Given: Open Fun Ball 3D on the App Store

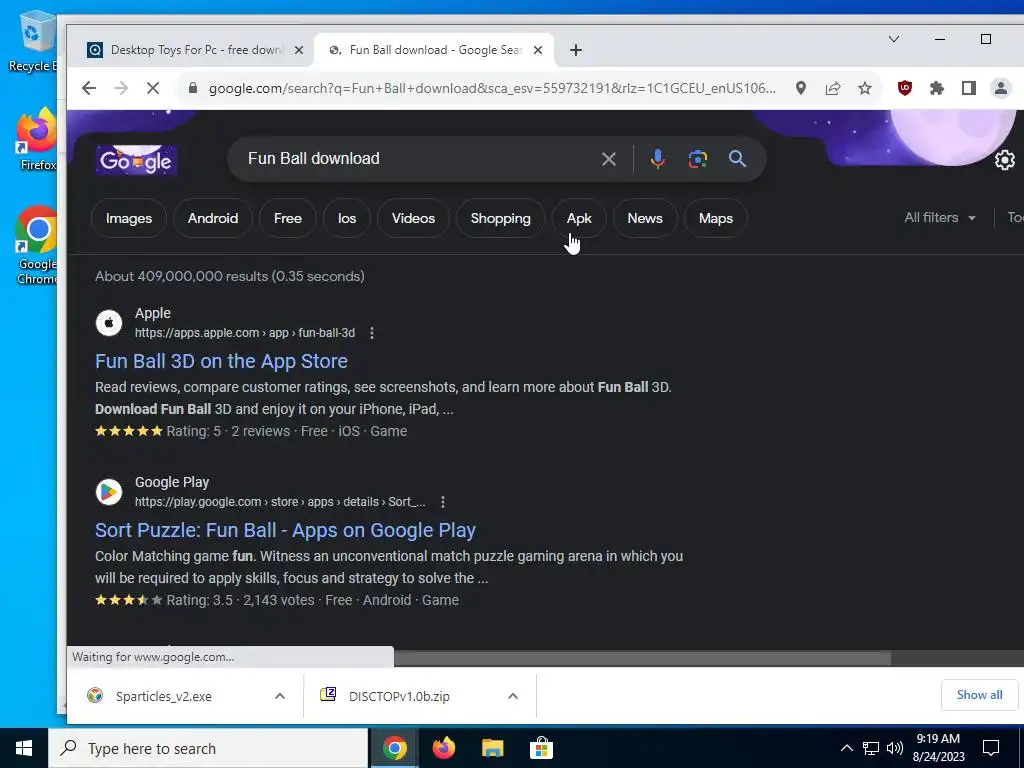Looking at the screenshot, I should [221, 361].
